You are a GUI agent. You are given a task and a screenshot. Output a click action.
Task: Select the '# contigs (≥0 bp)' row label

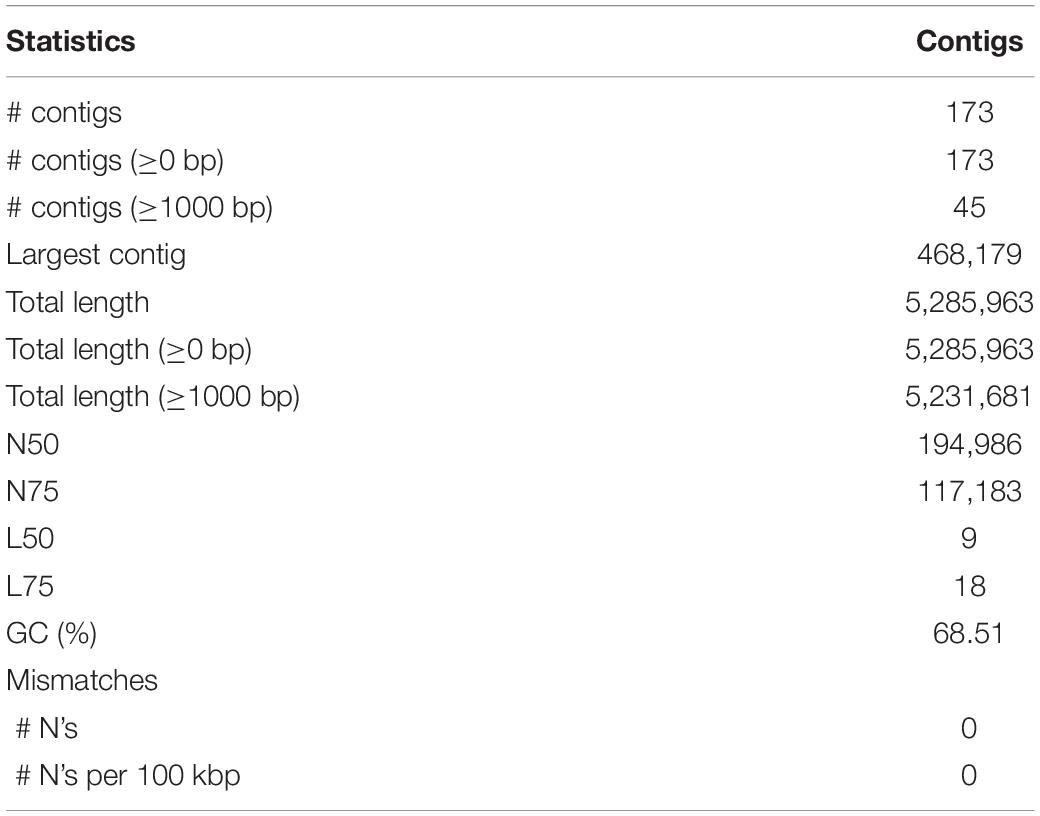(115, 161)
